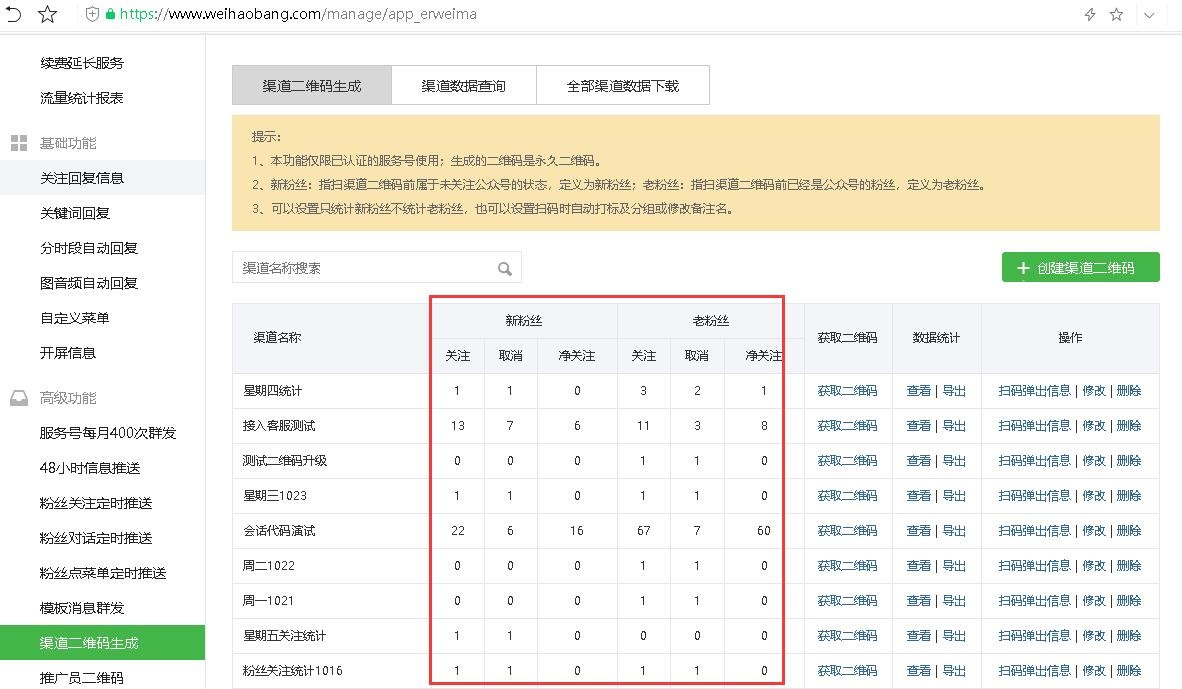
Task: Click 获取二维码 for 粉丝关注统计1016
Action: (847, 670)
